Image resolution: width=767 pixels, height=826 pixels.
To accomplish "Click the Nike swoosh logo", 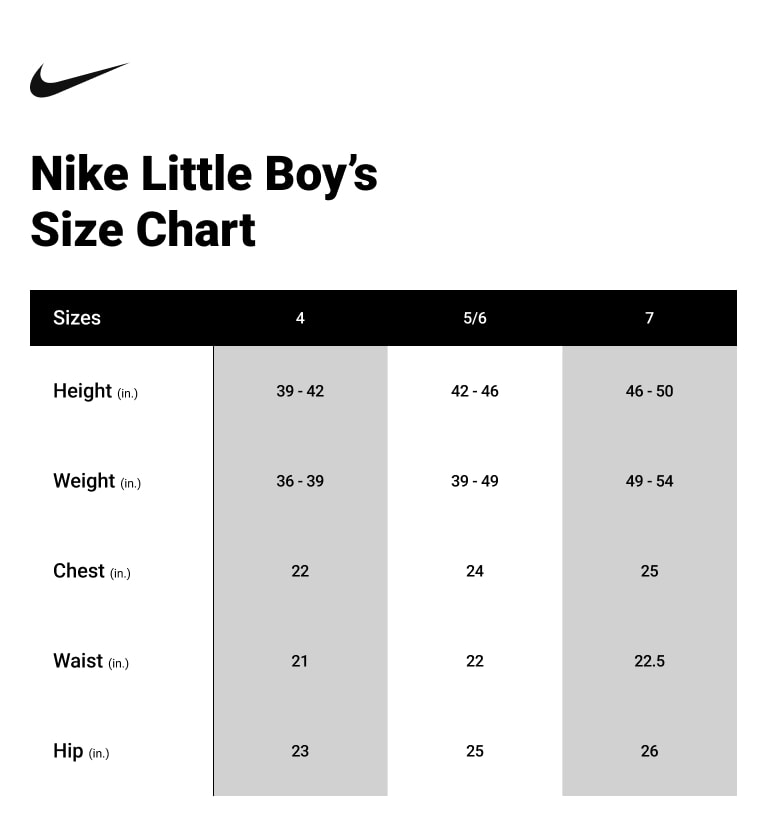I will pos(78,80).
